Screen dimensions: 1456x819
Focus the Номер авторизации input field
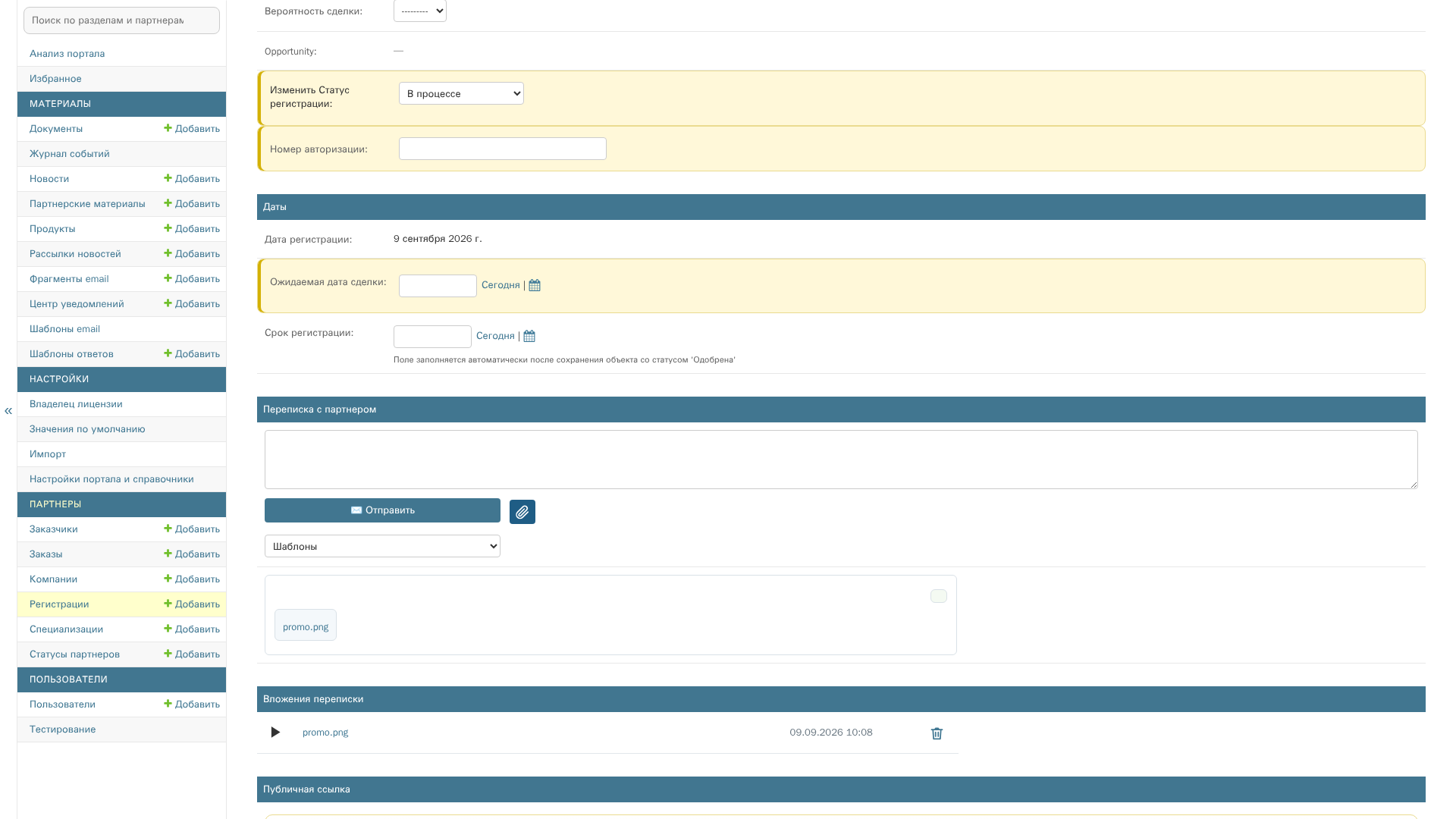[503, 149]
